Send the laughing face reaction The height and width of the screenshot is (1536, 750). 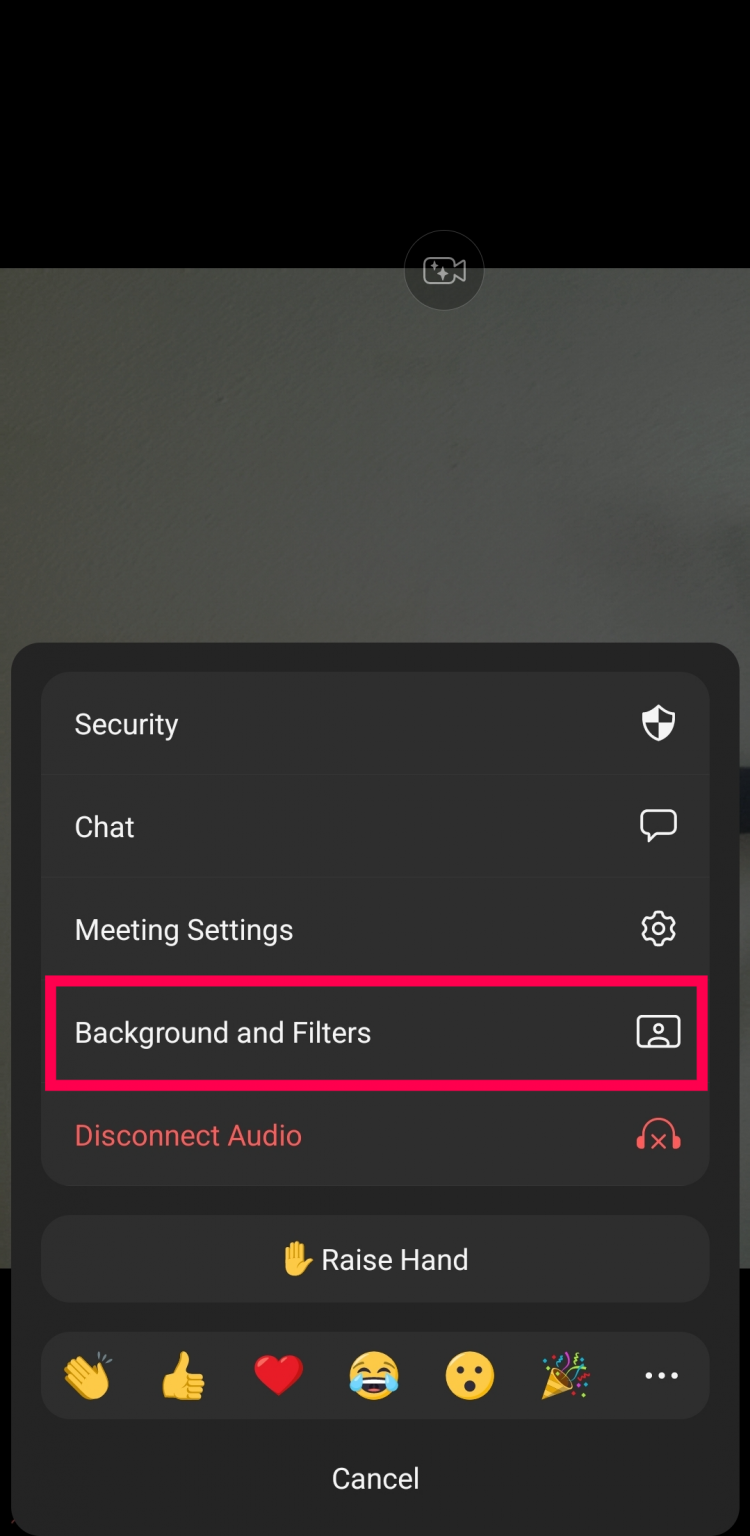(x=374, y=1375)
